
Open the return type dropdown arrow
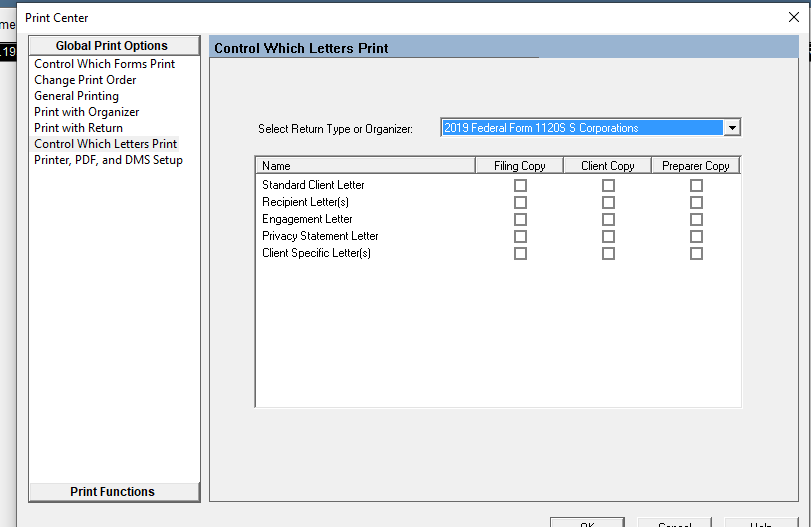732,128
